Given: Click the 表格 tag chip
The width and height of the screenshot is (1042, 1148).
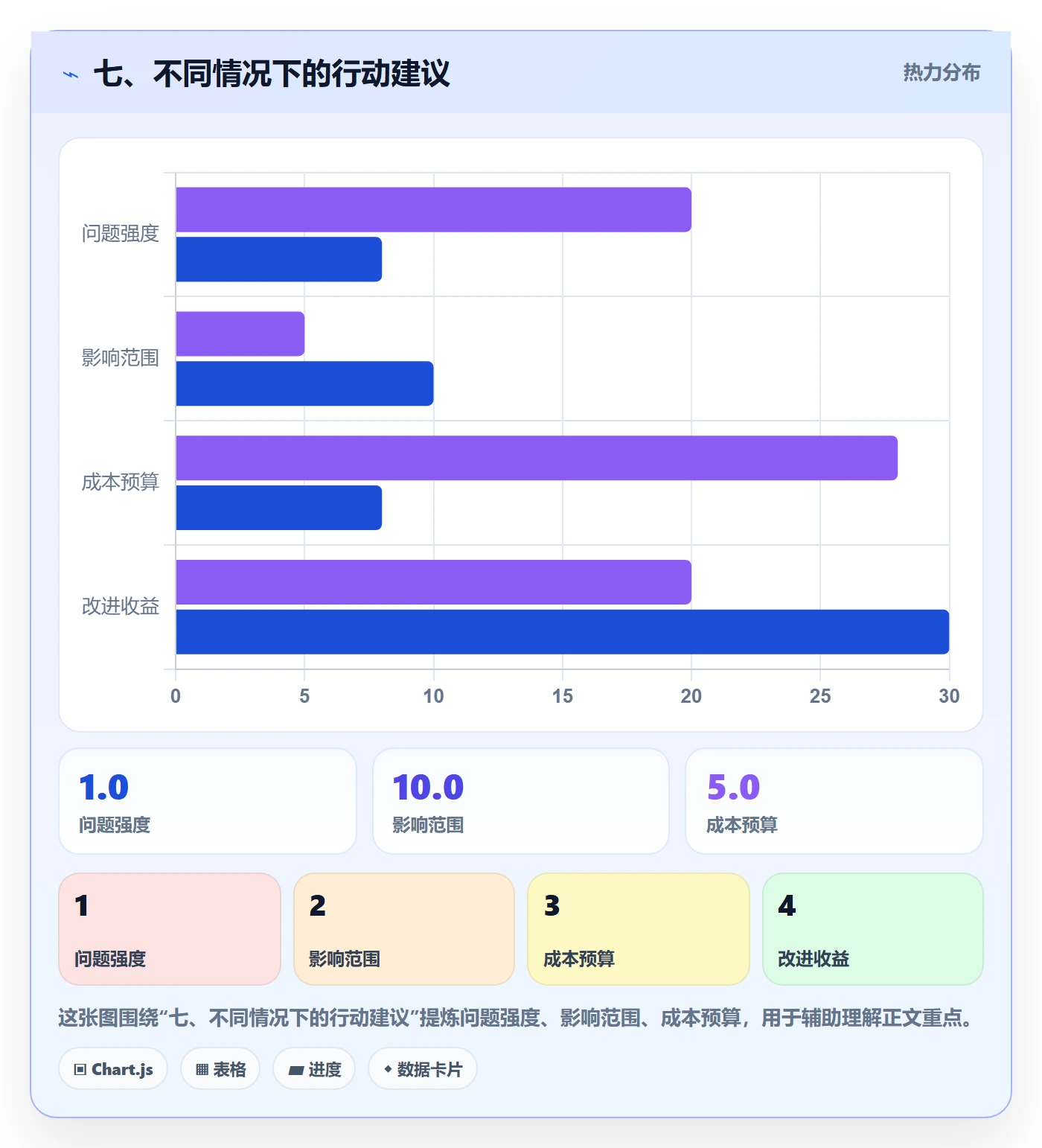Looking at the screenshot, I should (220, 1069).
